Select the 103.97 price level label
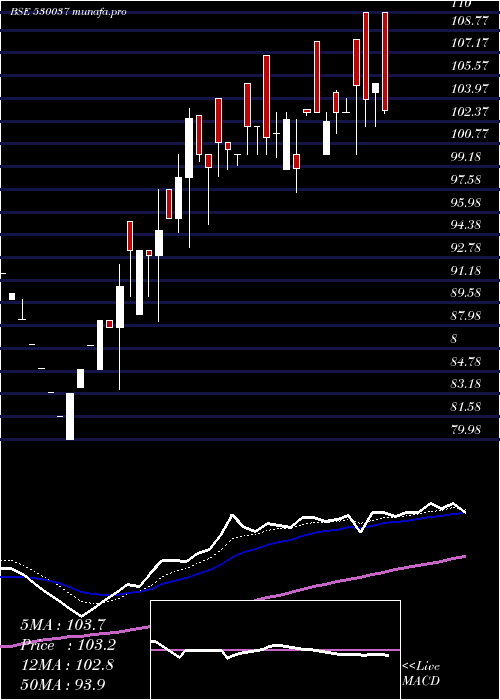The width and height of the screenshot is (500, 700). tap(470, 89)
